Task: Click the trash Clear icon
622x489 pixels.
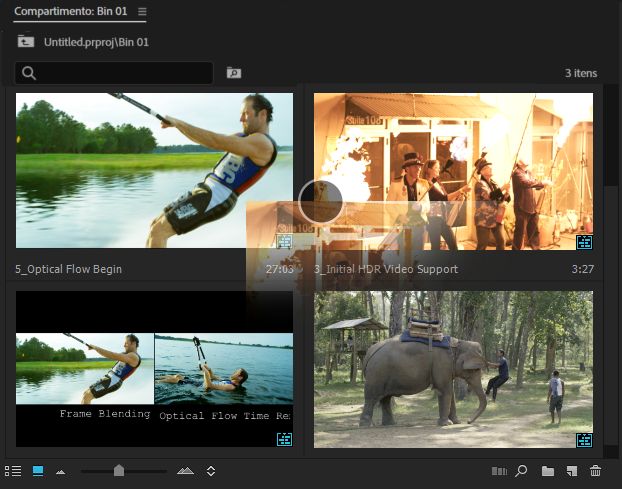Action: [595, 471]
